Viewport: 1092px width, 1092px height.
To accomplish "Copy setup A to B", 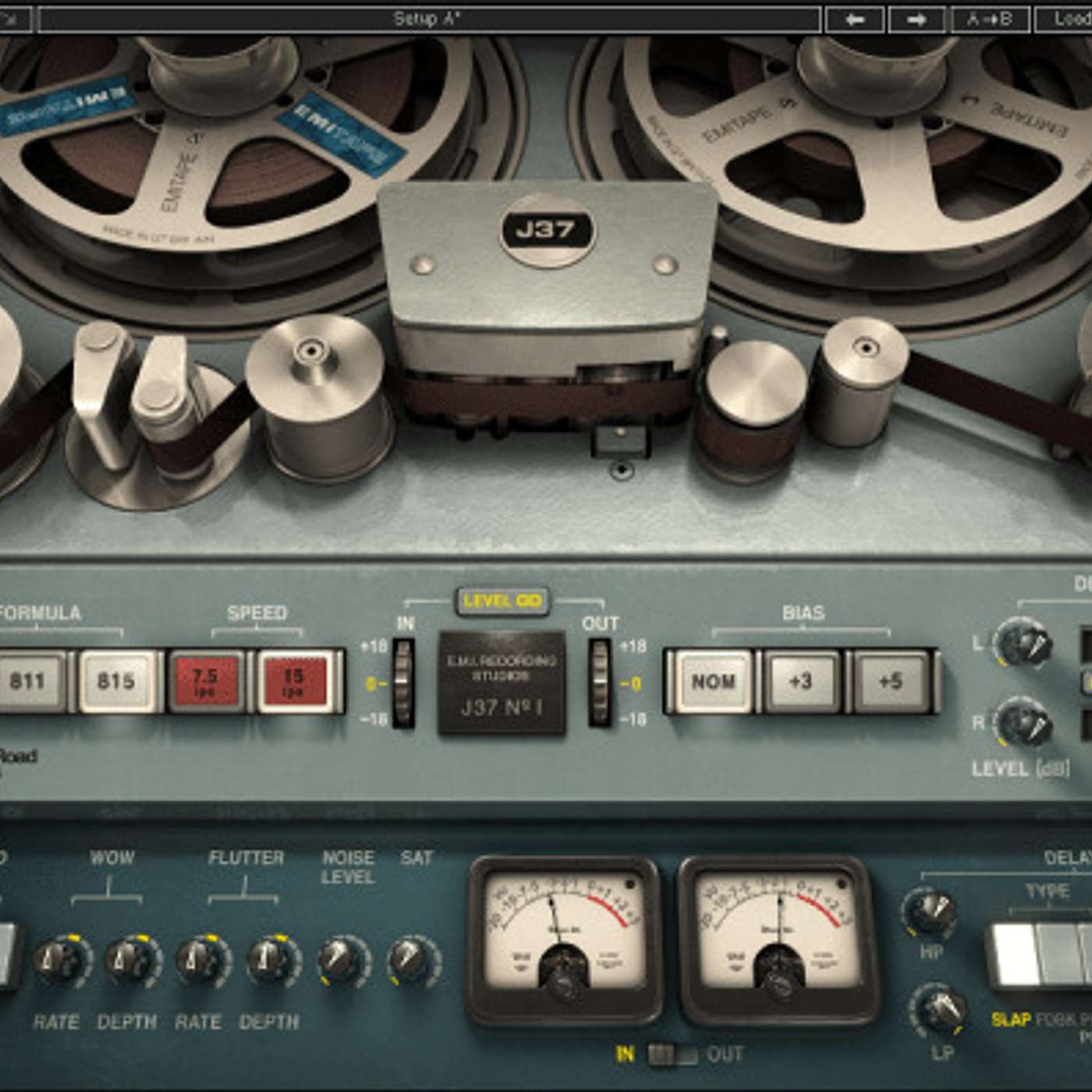I will [x=990, y=19].
